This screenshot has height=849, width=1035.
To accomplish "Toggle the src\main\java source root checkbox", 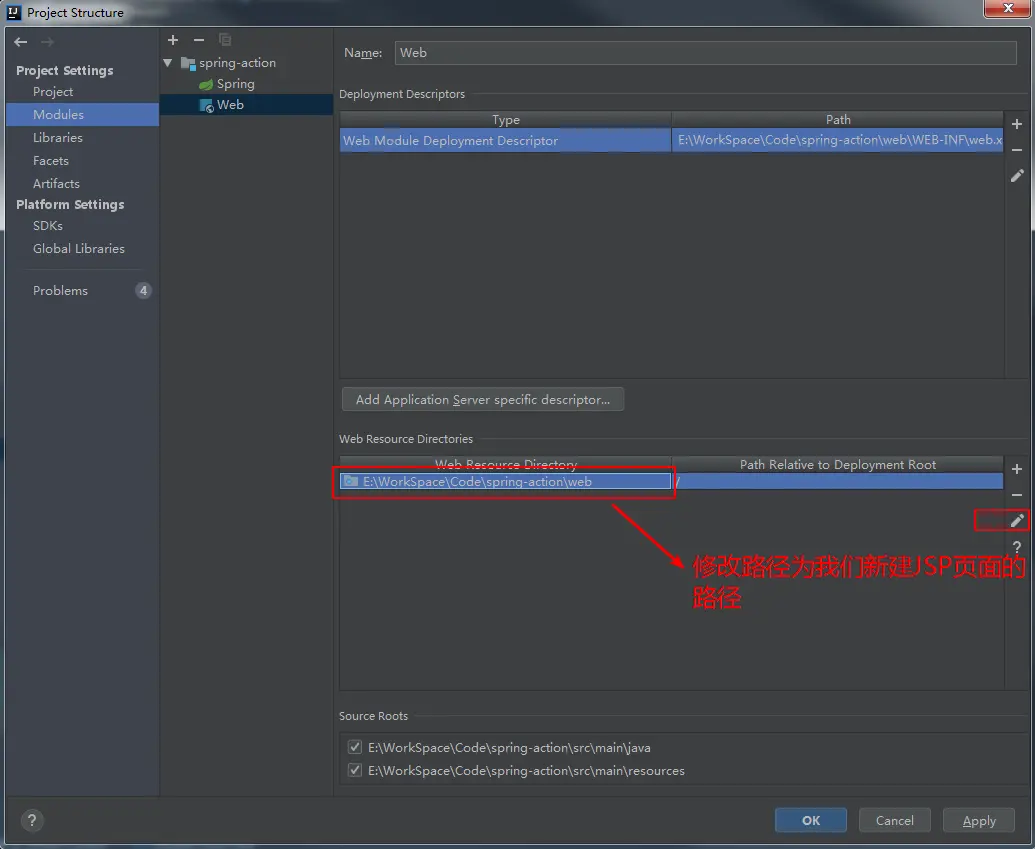I will tap(355, 747).
